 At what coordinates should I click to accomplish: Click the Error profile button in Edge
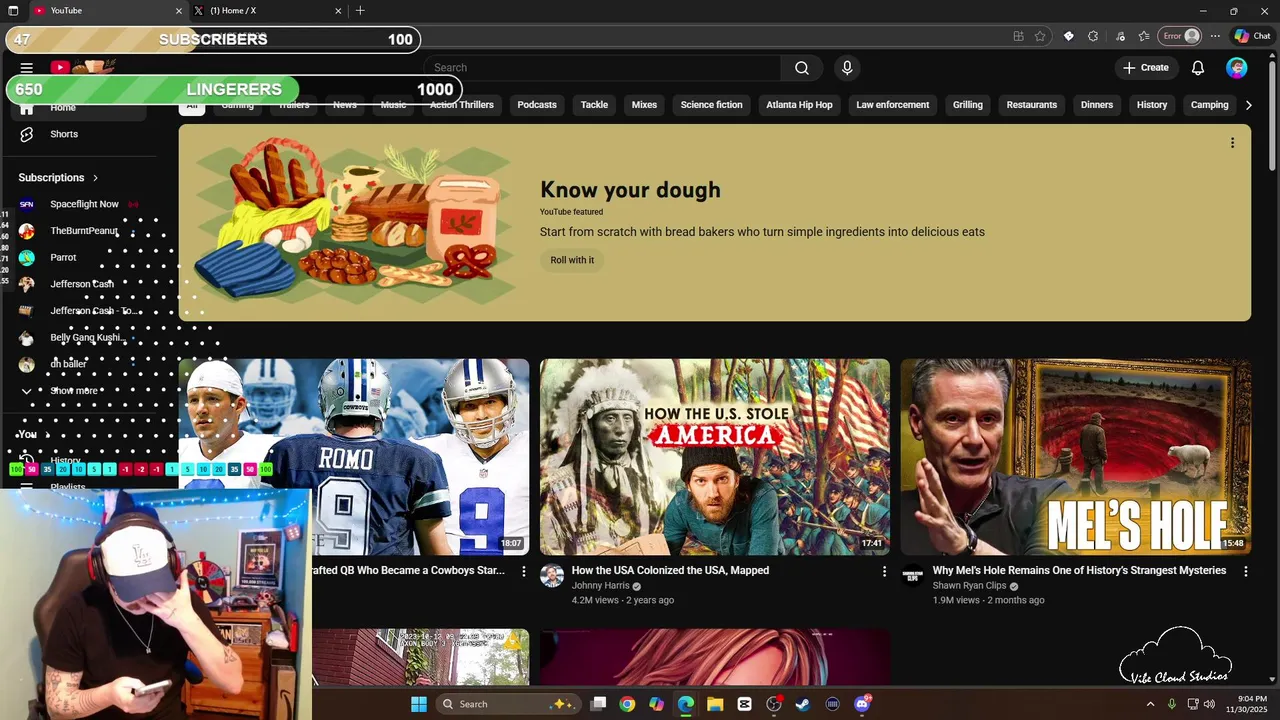tap(1180, 36)
